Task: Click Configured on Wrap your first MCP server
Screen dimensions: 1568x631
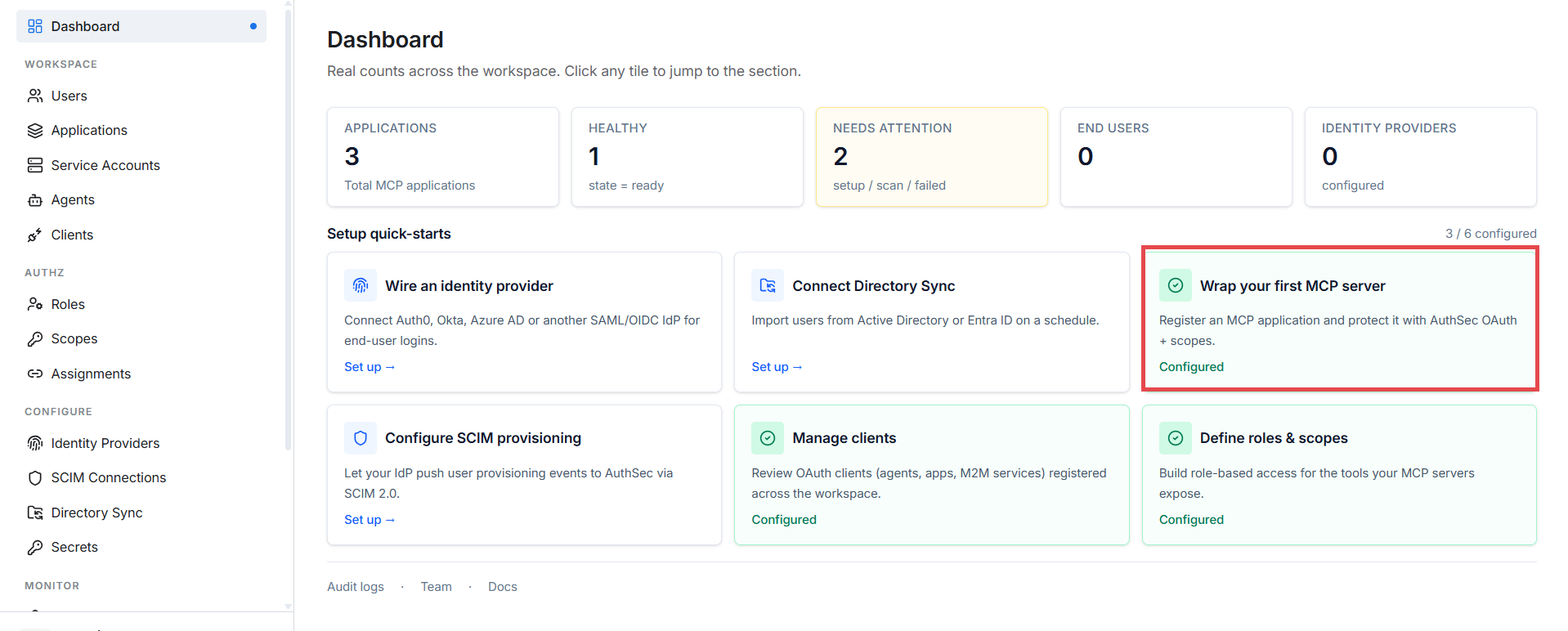Action: (1191, 367)
